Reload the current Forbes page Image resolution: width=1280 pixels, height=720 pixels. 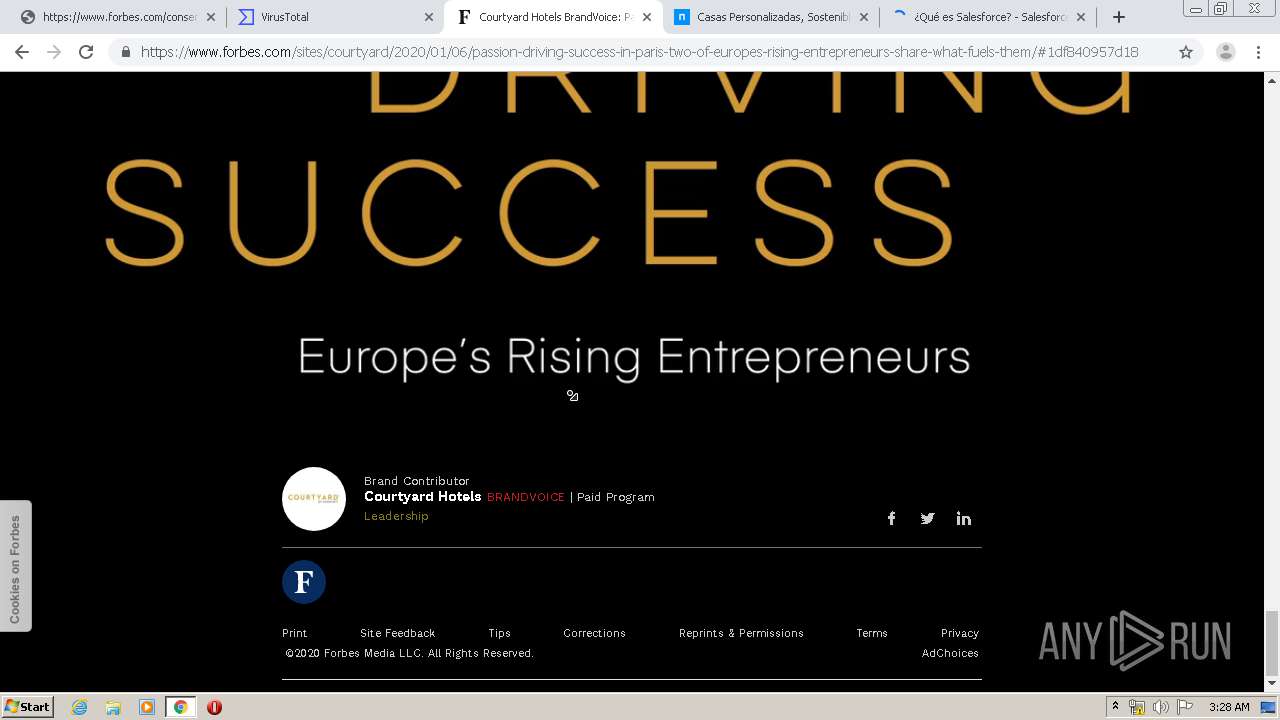pos(86,52)
